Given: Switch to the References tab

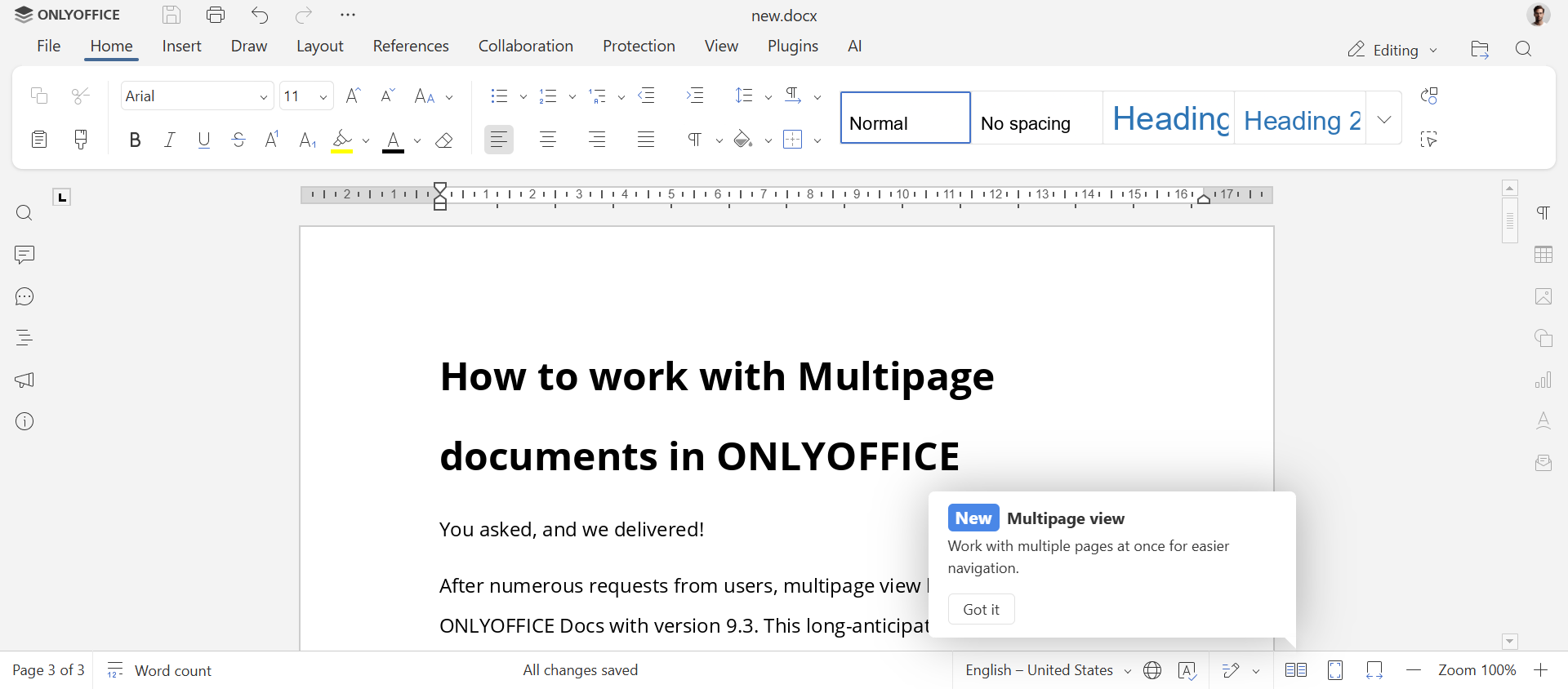Looking at the screenshot, I should [411, 46].
